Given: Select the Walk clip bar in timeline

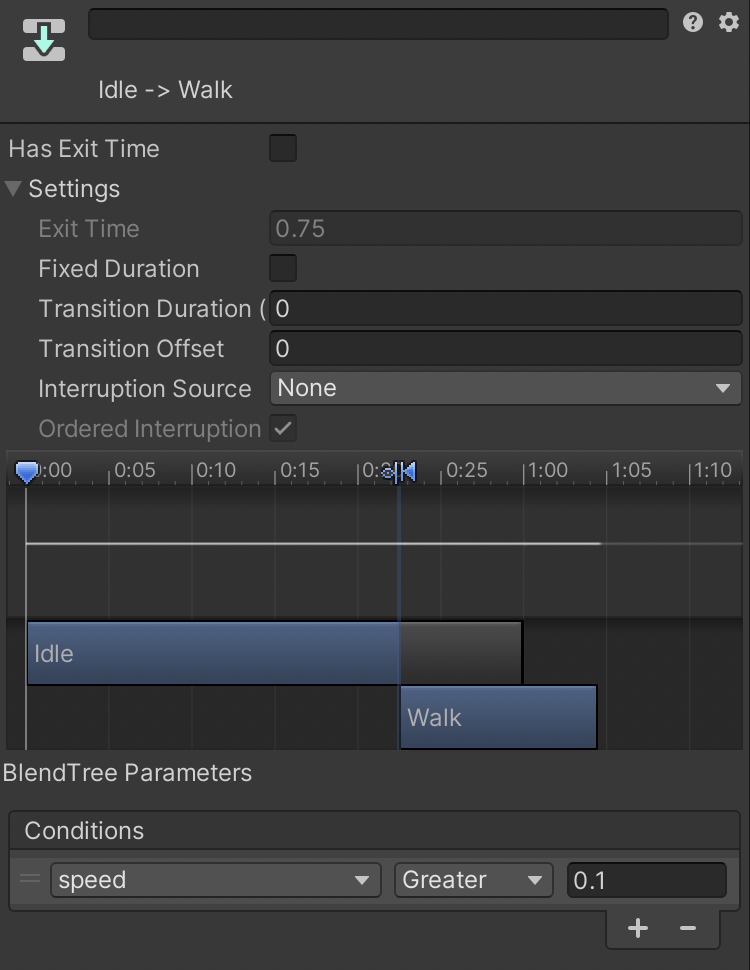Looking at the screenshot, I should click(x=498, y=717).
